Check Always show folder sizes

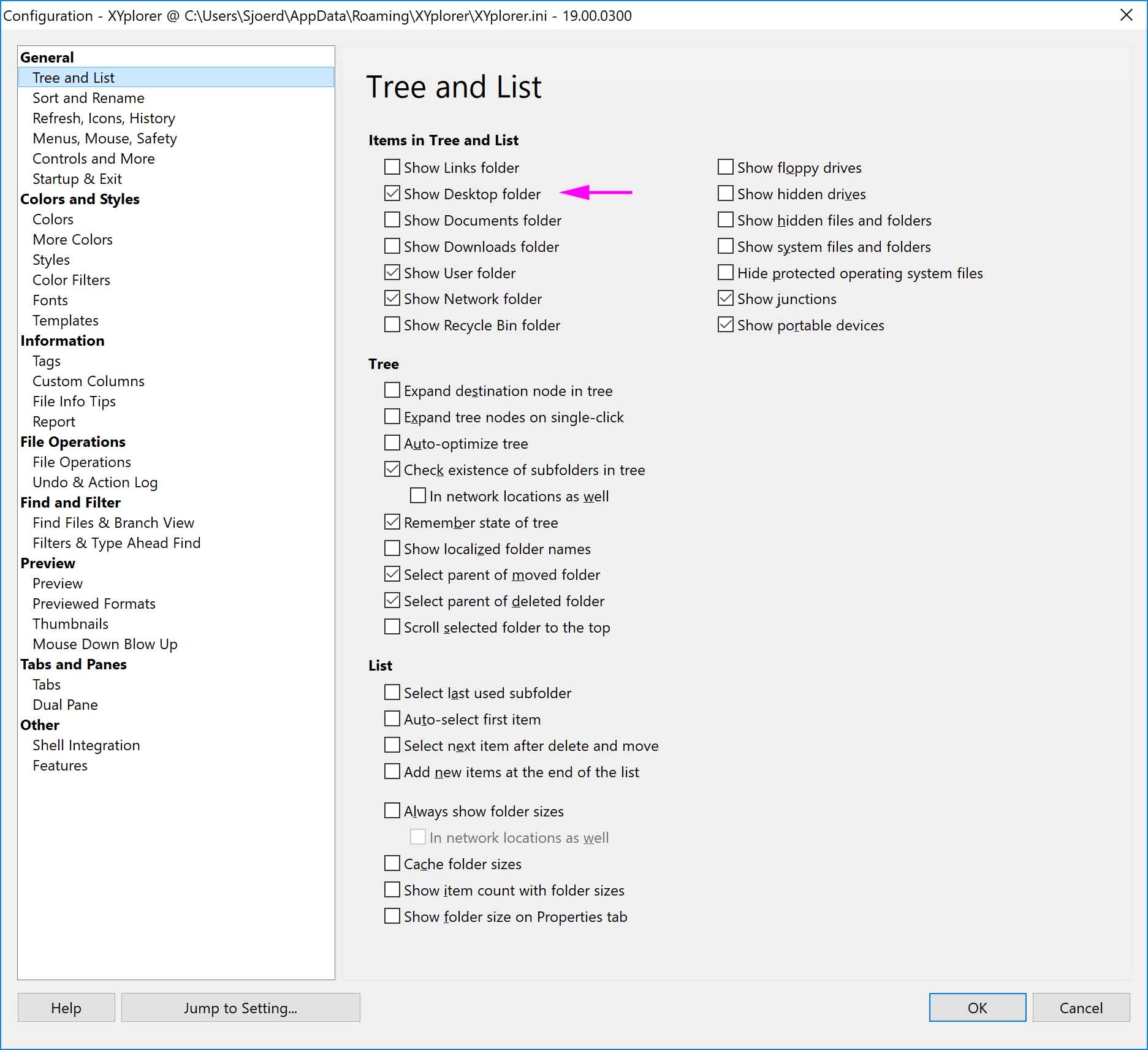click(392, 811)
